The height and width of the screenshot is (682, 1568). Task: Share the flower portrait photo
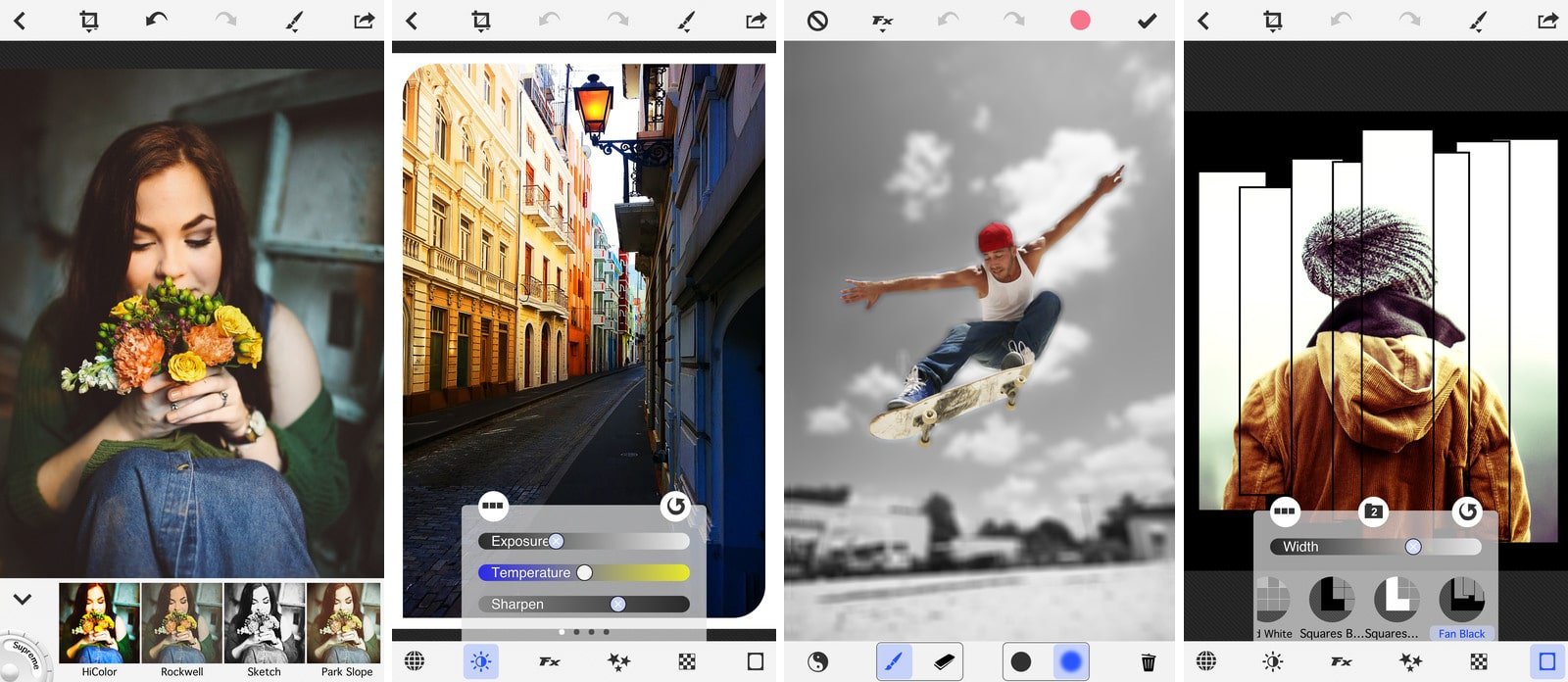[x=364, y=20]
